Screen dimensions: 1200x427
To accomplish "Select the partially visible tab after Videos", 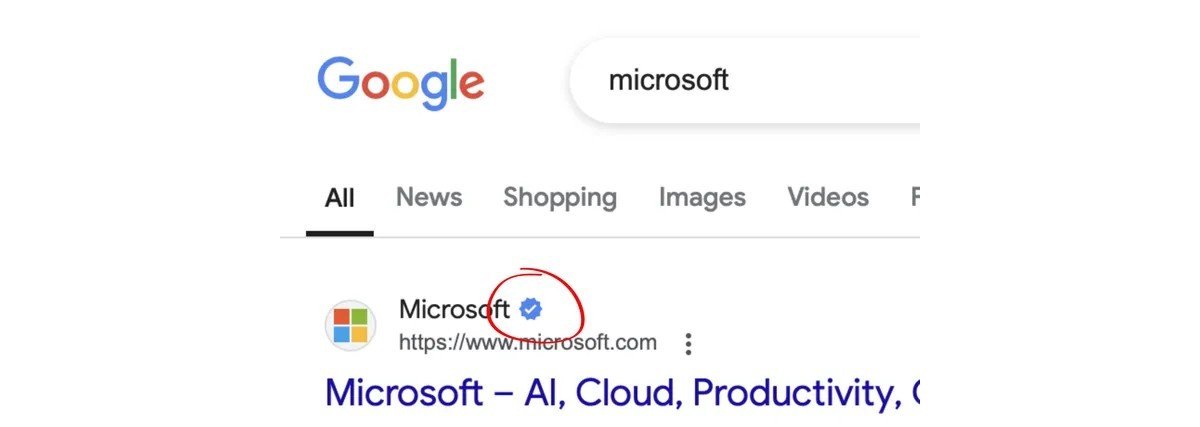I will click(x=914, y=197).
